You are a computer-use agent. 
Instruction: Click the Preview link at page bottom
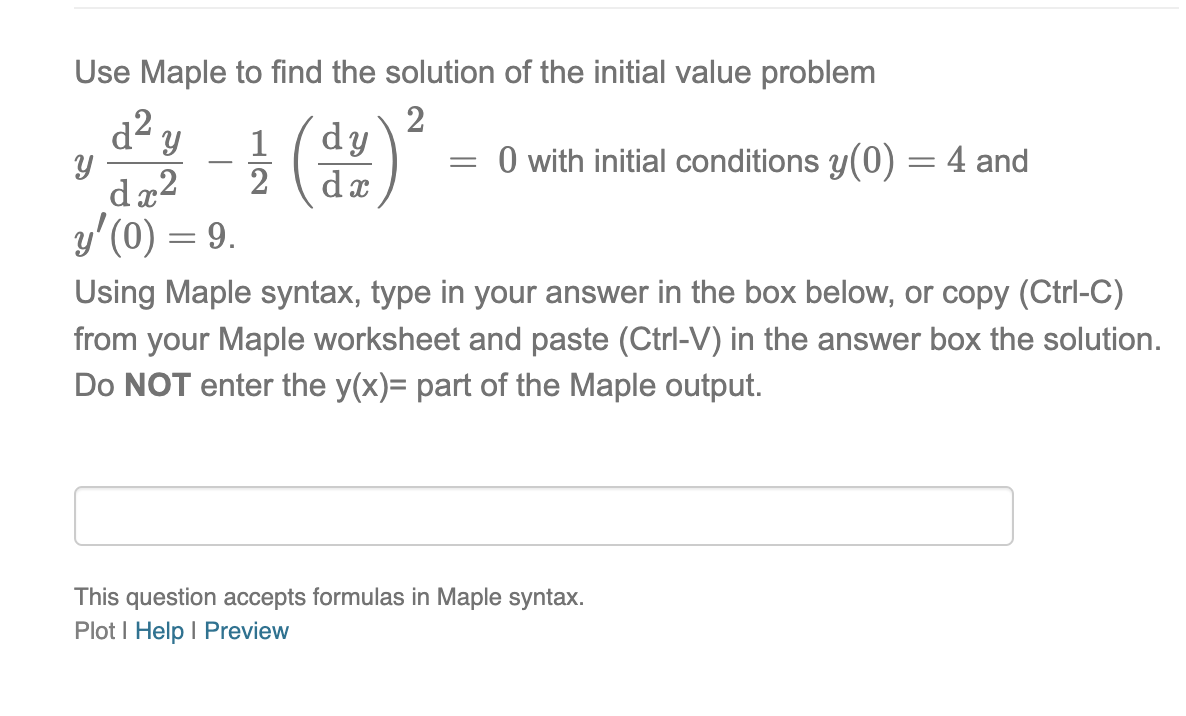245,631
